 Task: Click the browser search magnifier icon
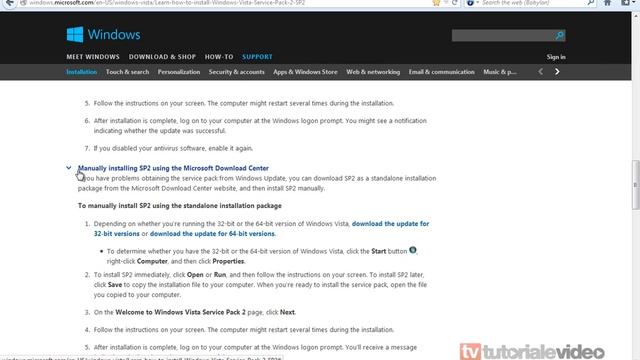591,3
